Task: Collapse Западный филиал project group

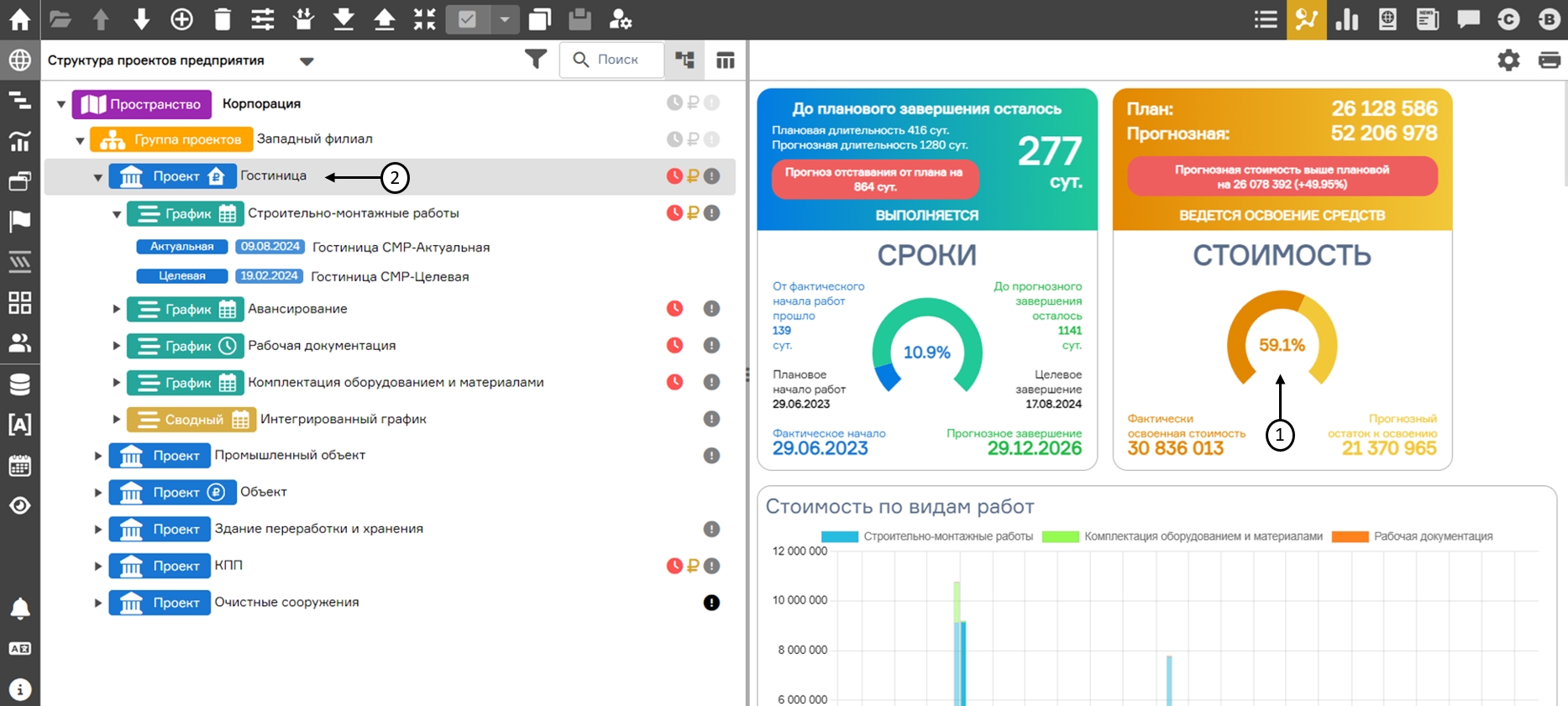Action: [80, 140]
